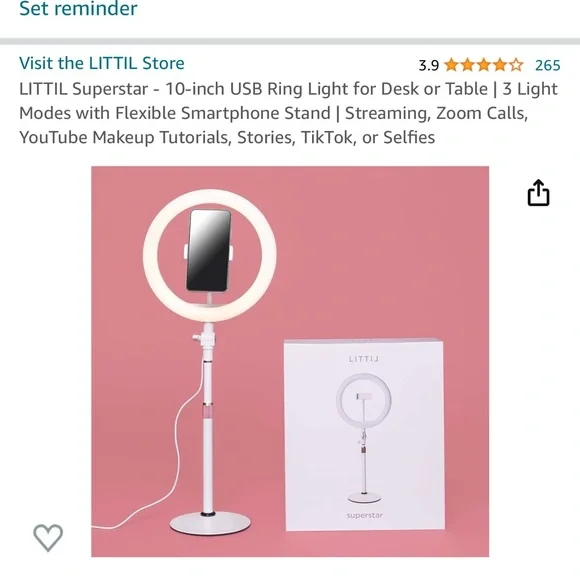
Task: Tap the adjustment knob below the ring light
Action: click(x=196, y=337)
